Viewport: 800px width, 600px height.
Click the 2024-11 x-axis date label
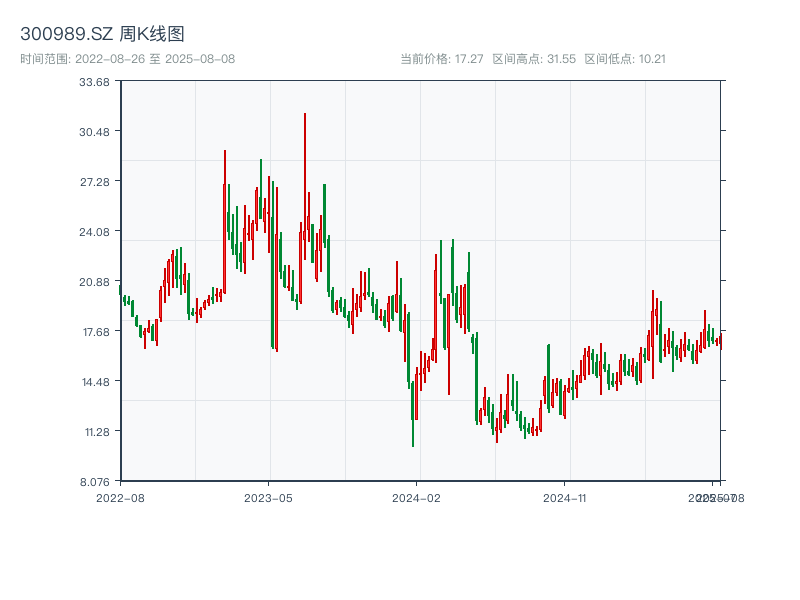coord(566,497)
